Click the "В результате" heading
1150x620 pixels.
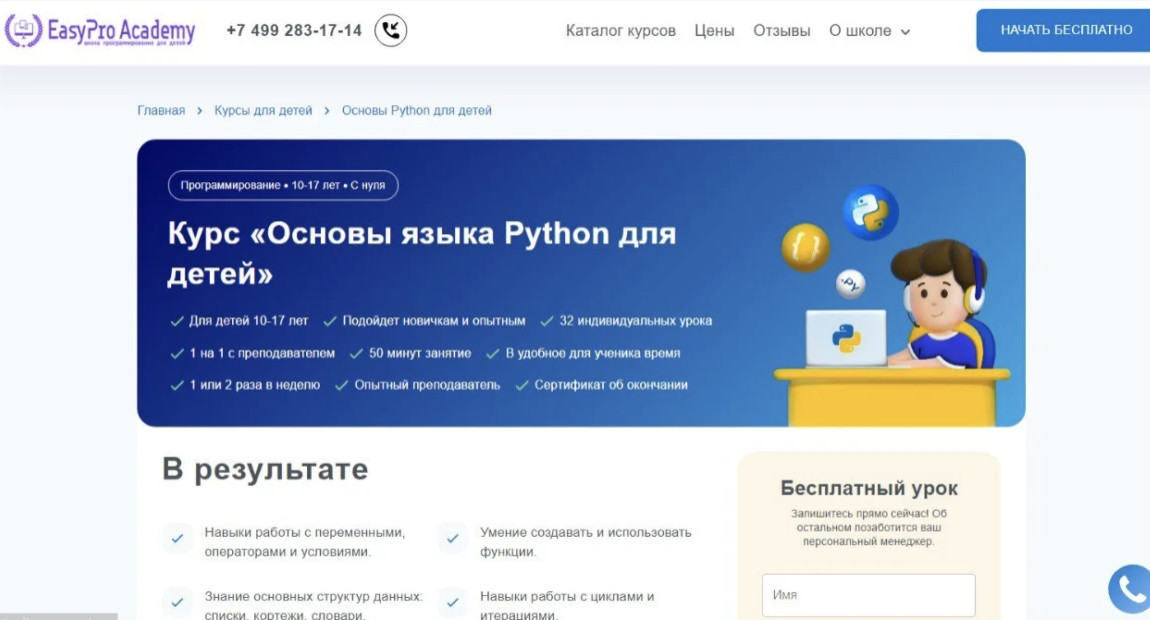[x=265, y=470]
